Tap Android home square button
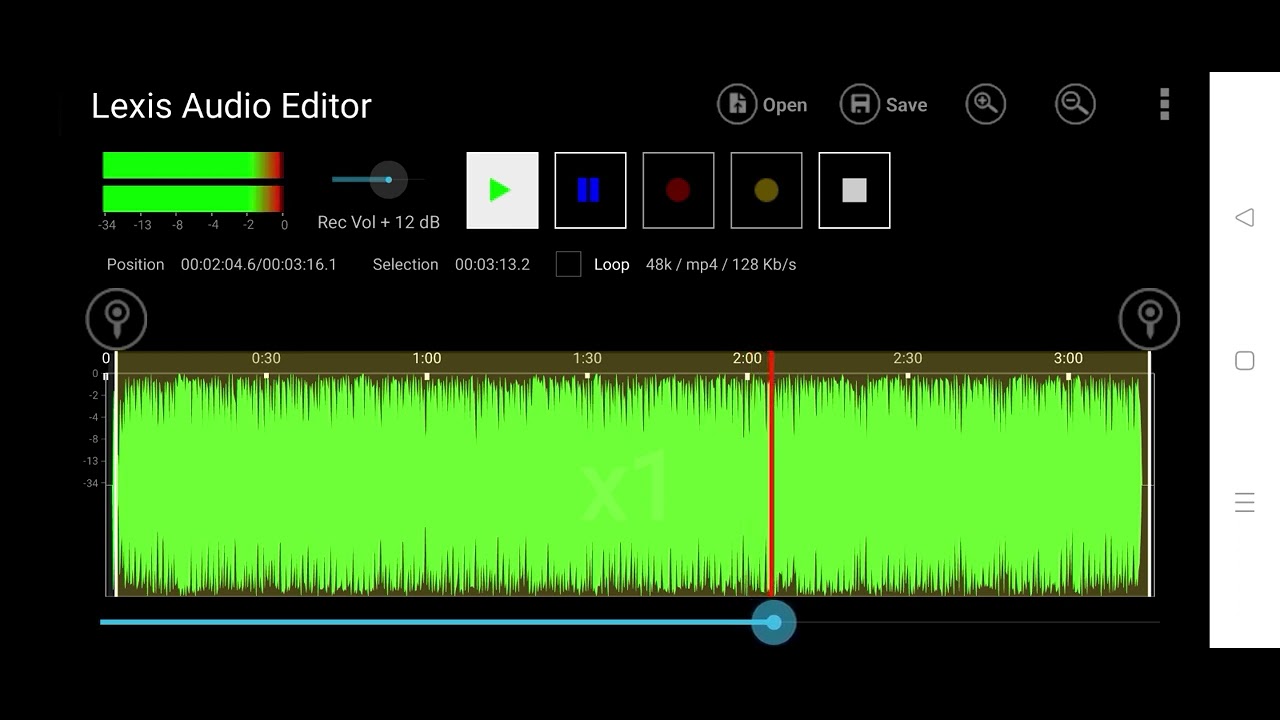 pyautogui.click(x=1245, y=361)
